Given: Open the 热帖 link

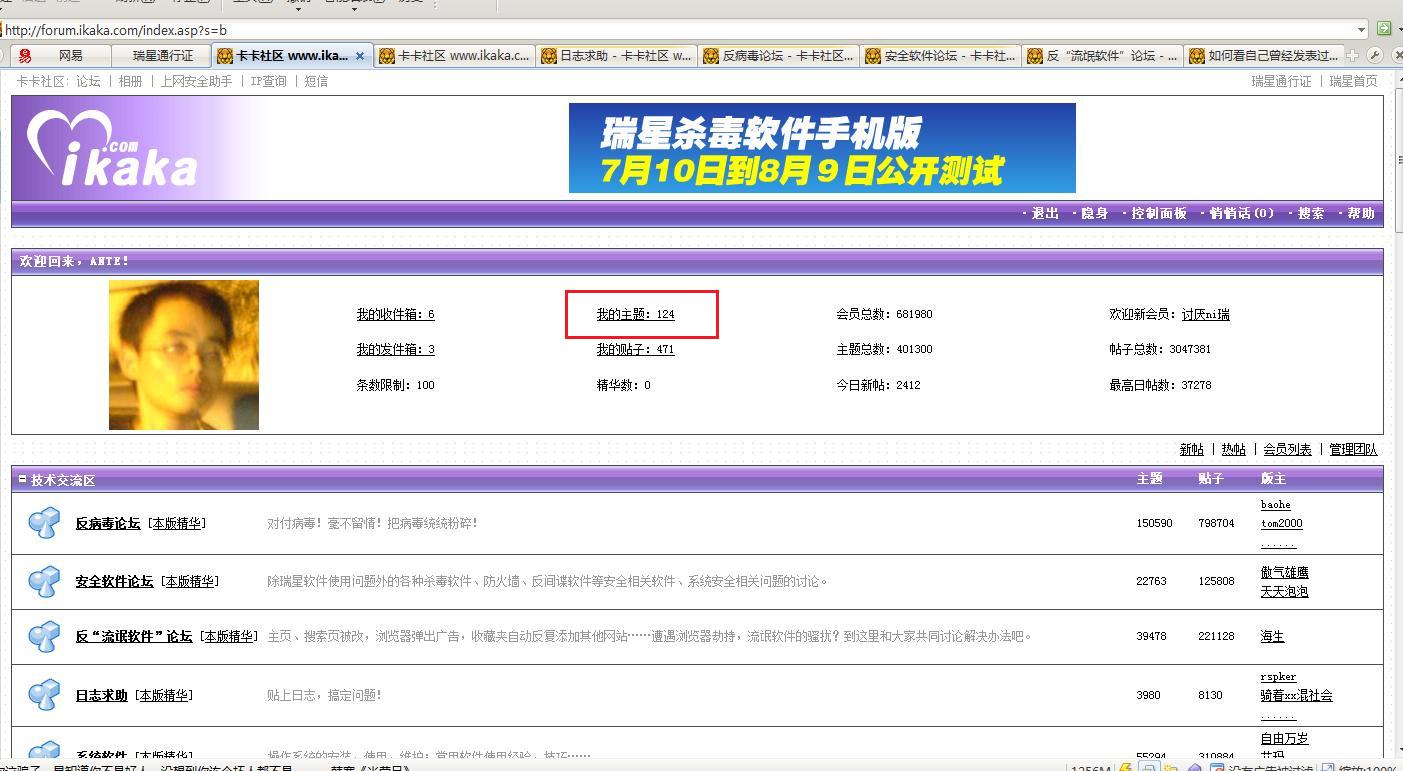Looking at the screenshot, I should (1234, 450).
